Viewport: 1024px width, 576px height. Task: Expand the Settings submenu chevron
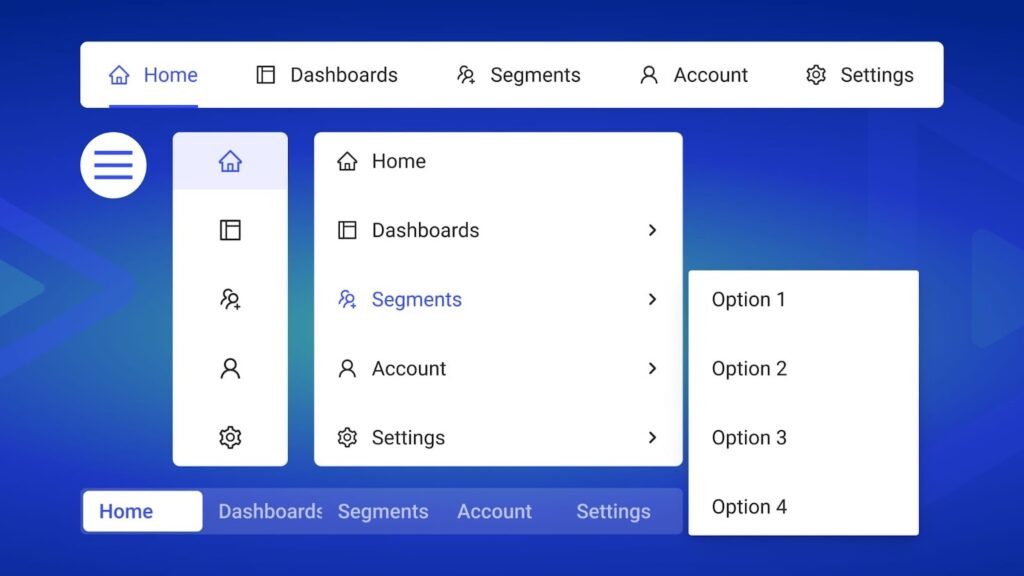652,437
